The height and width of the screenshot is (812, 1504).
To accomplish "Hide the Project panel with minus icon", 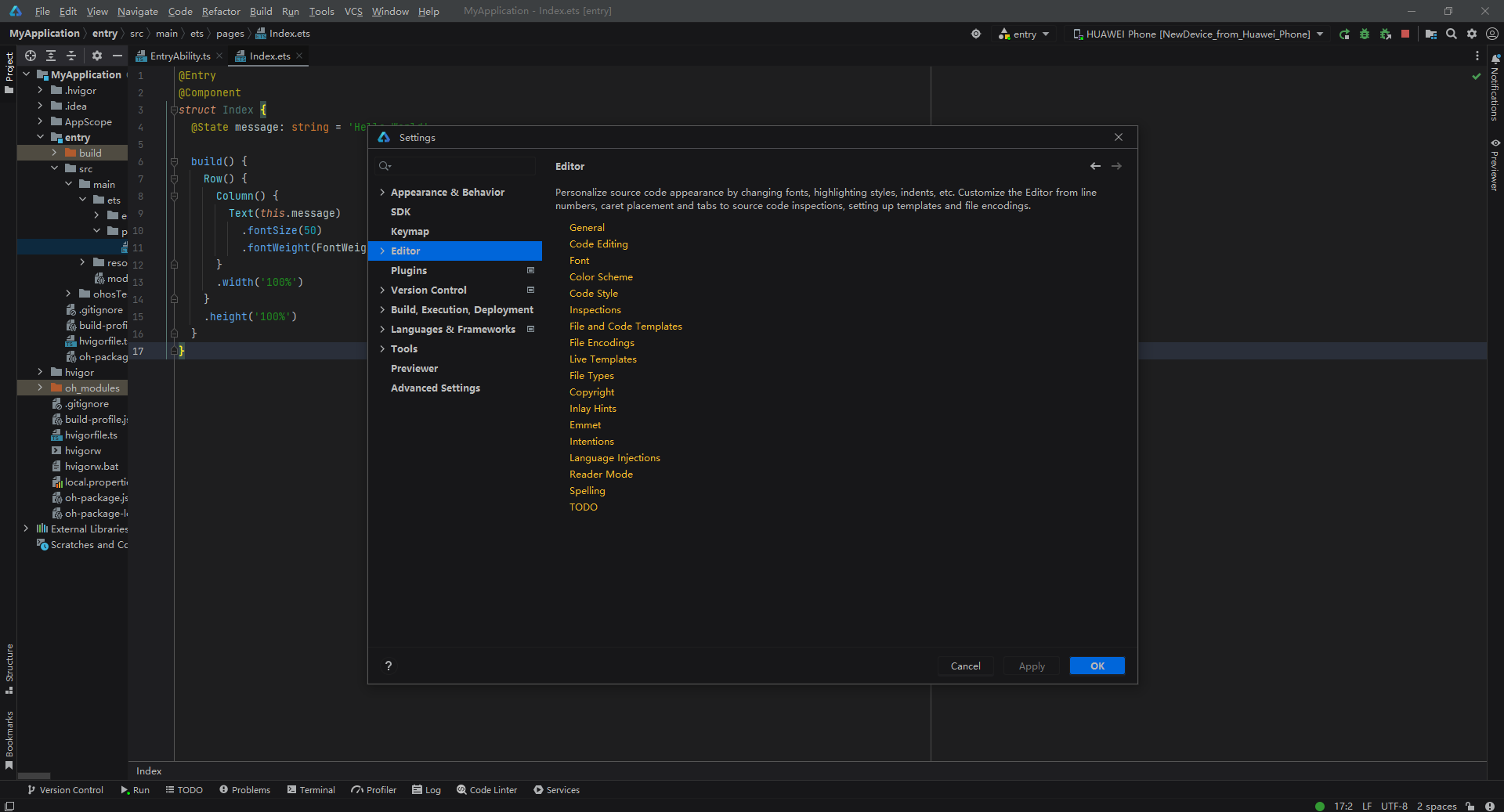I will pos(117,56).
